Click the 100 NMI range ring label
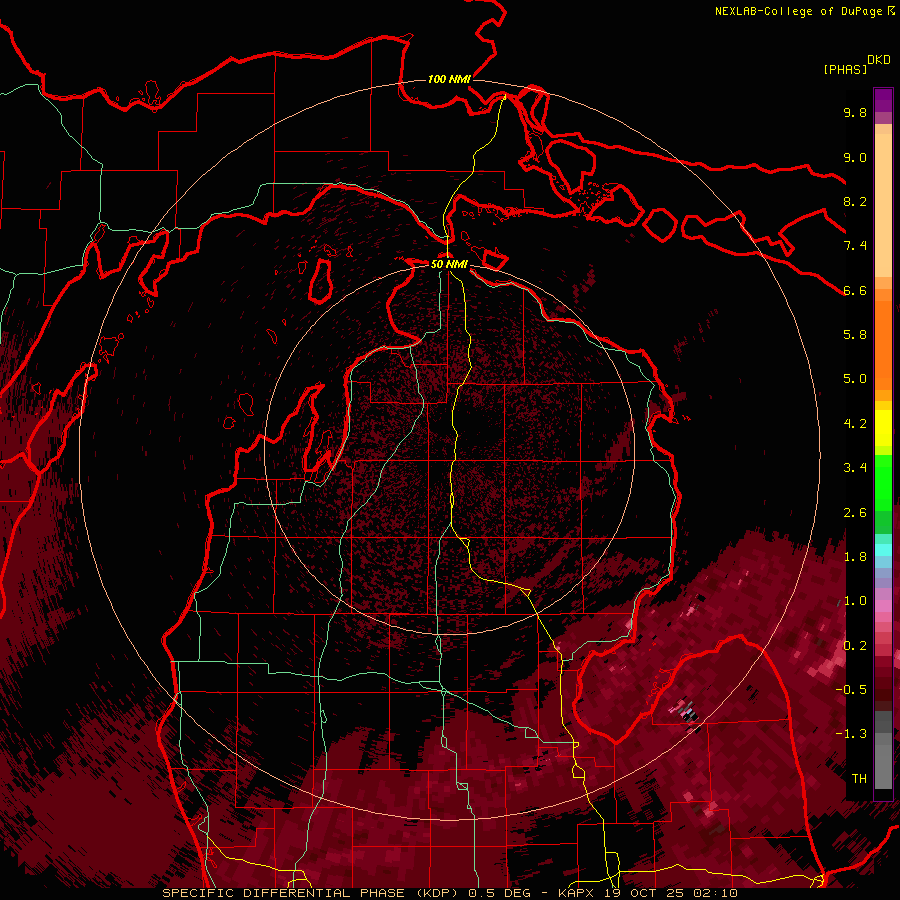The image size is (900, 900). point(449,79)
